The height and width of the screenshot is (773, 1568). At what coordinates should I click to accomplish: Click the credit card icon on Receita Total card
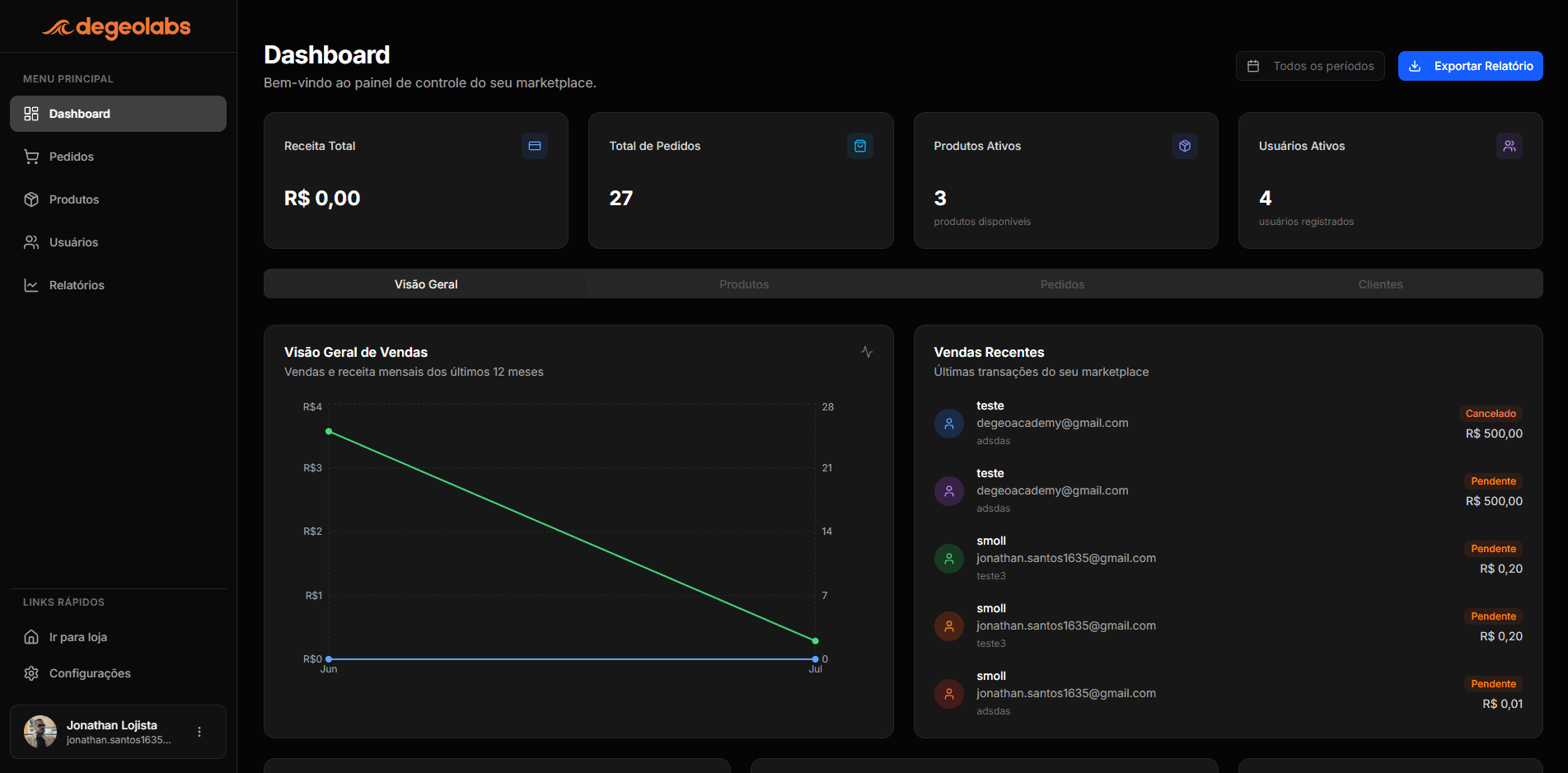pyautogui.click(x=534, y=146)
